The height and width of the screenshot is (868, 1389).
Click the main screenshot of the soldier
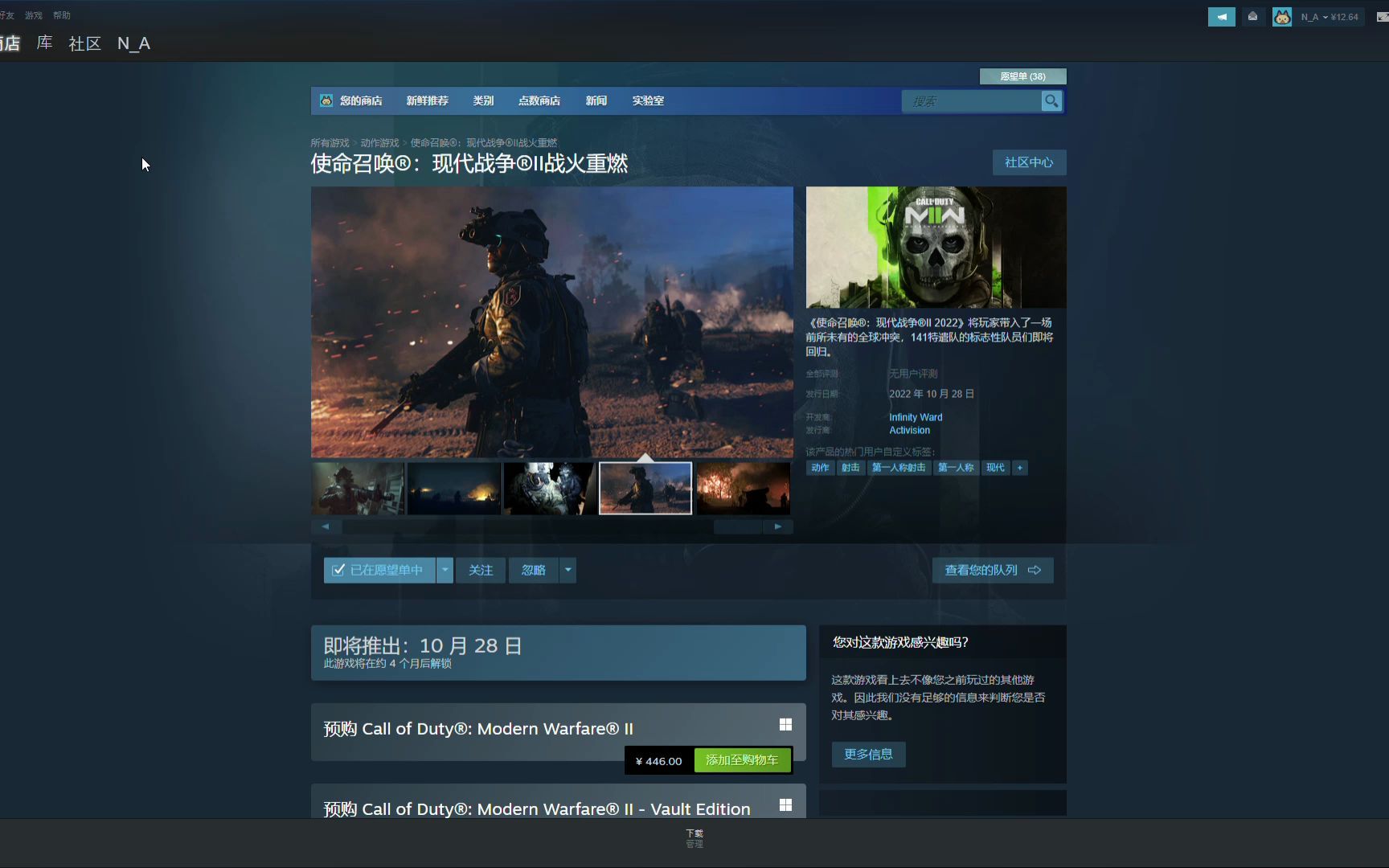tap(552, 322)
